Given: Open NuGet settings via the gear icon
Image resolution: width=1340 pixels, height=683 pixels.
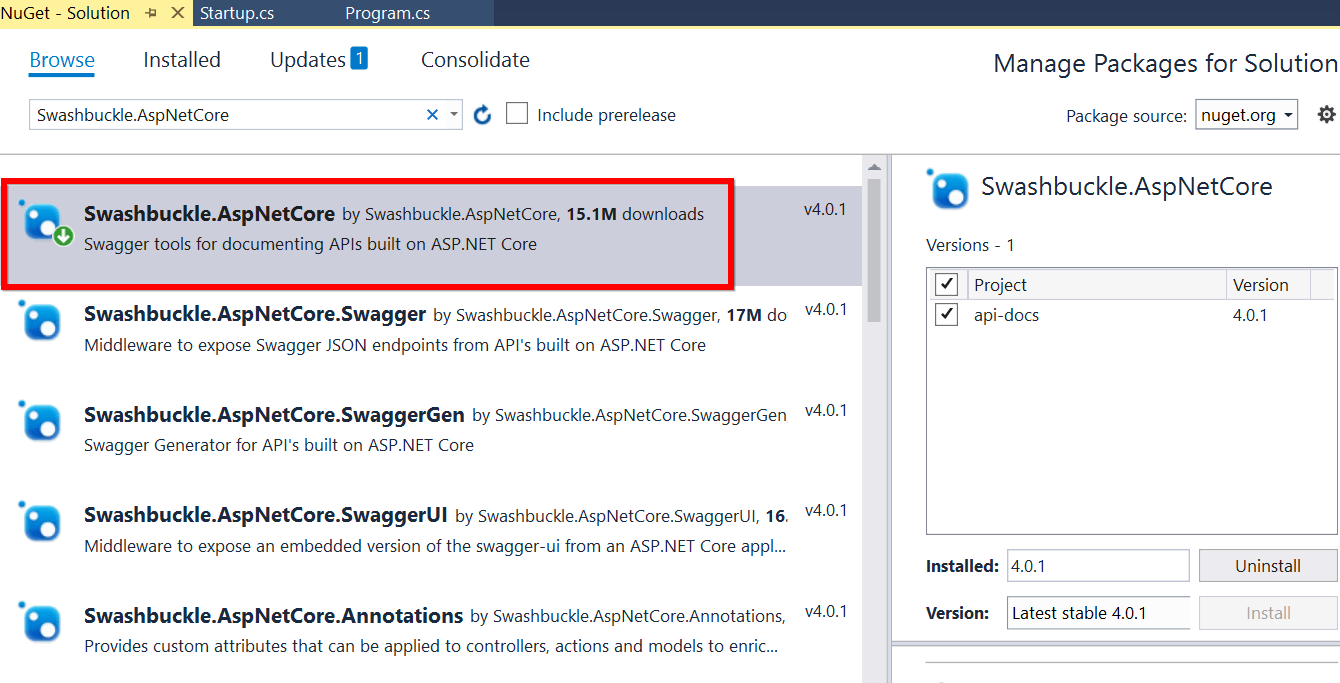Looking at the screenshot, I should [1326, 115].
